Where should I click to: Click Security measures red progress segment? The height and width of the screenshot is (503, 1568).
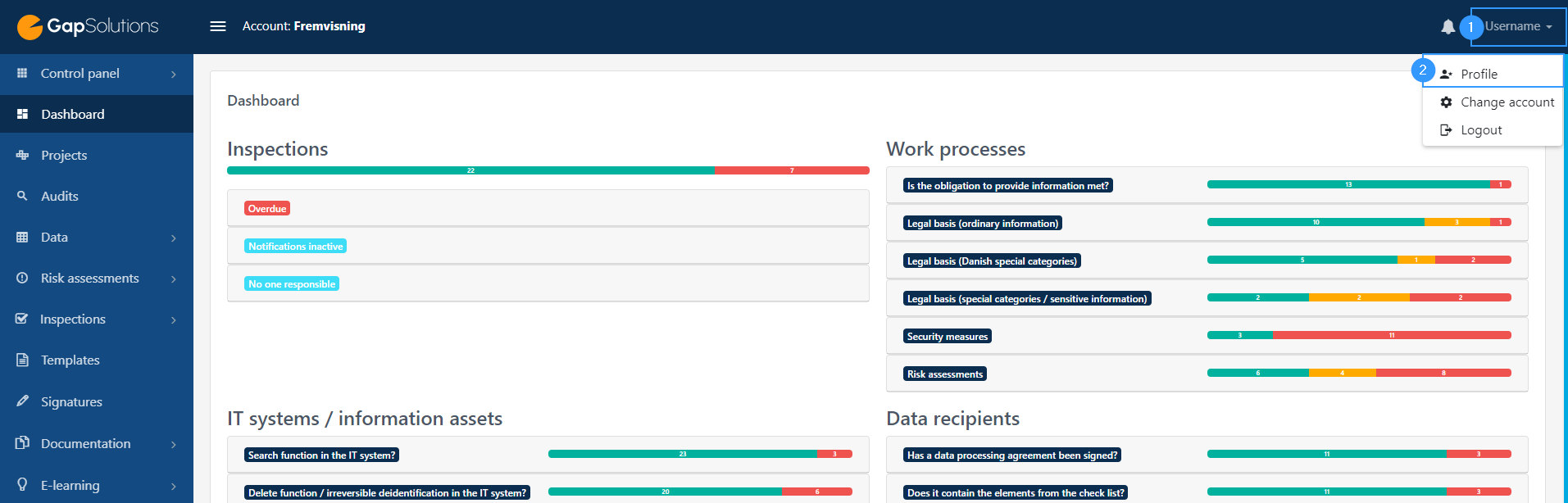[x=1392, y=335]
